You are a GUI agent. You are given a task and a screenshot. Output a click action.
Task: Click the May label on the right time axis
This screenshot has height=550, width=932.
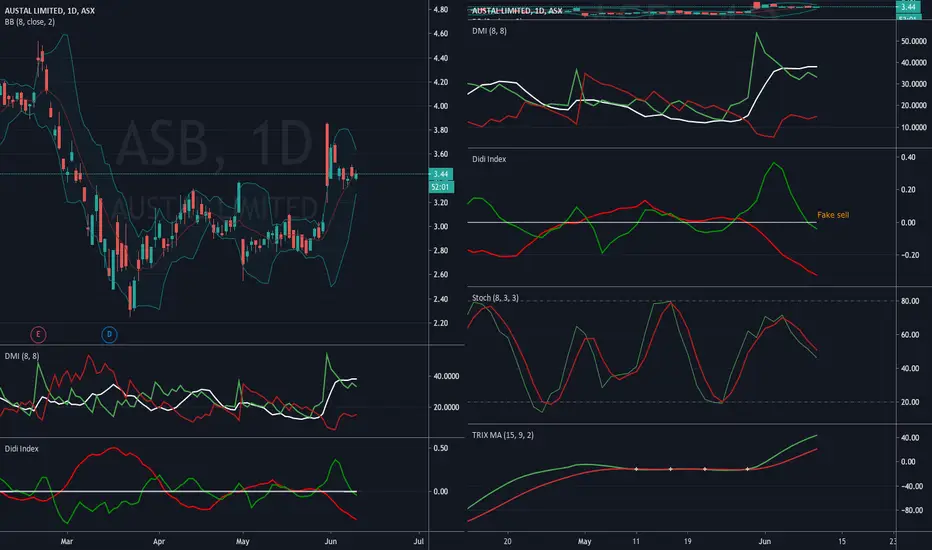tap(584, 542)
